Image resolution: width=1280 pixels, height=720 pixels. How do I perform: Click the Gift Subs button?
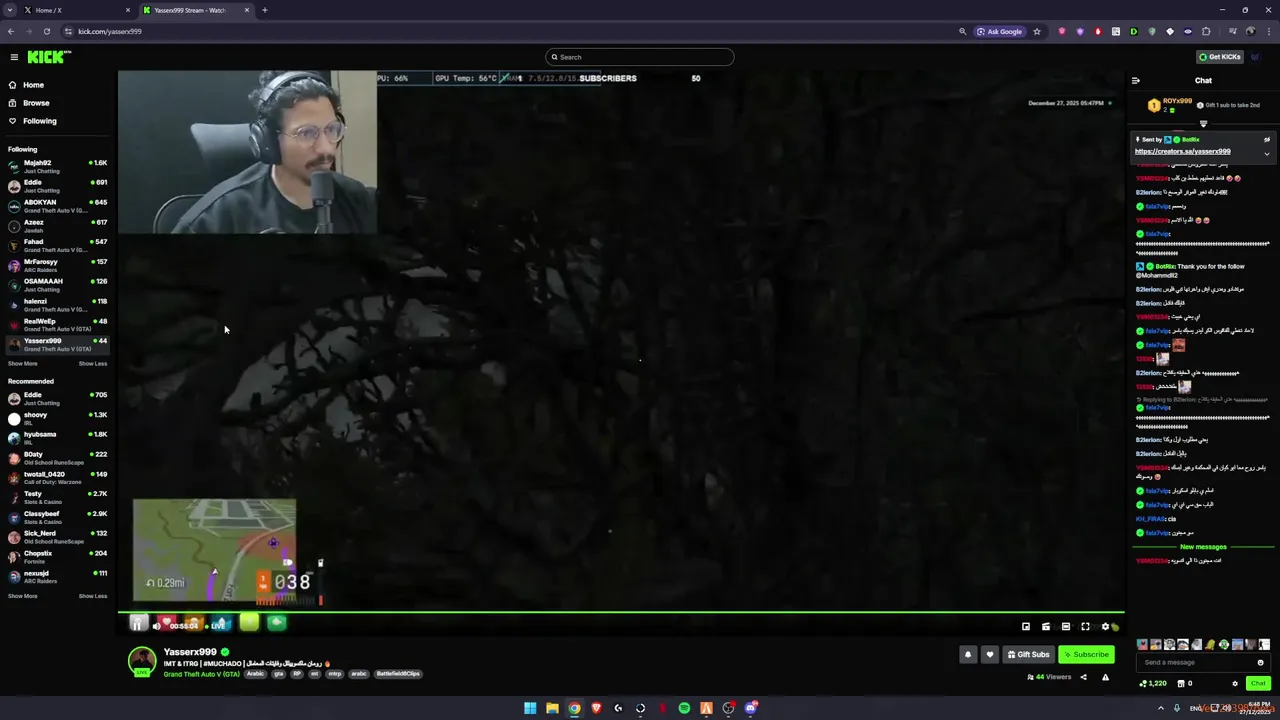1029,655
